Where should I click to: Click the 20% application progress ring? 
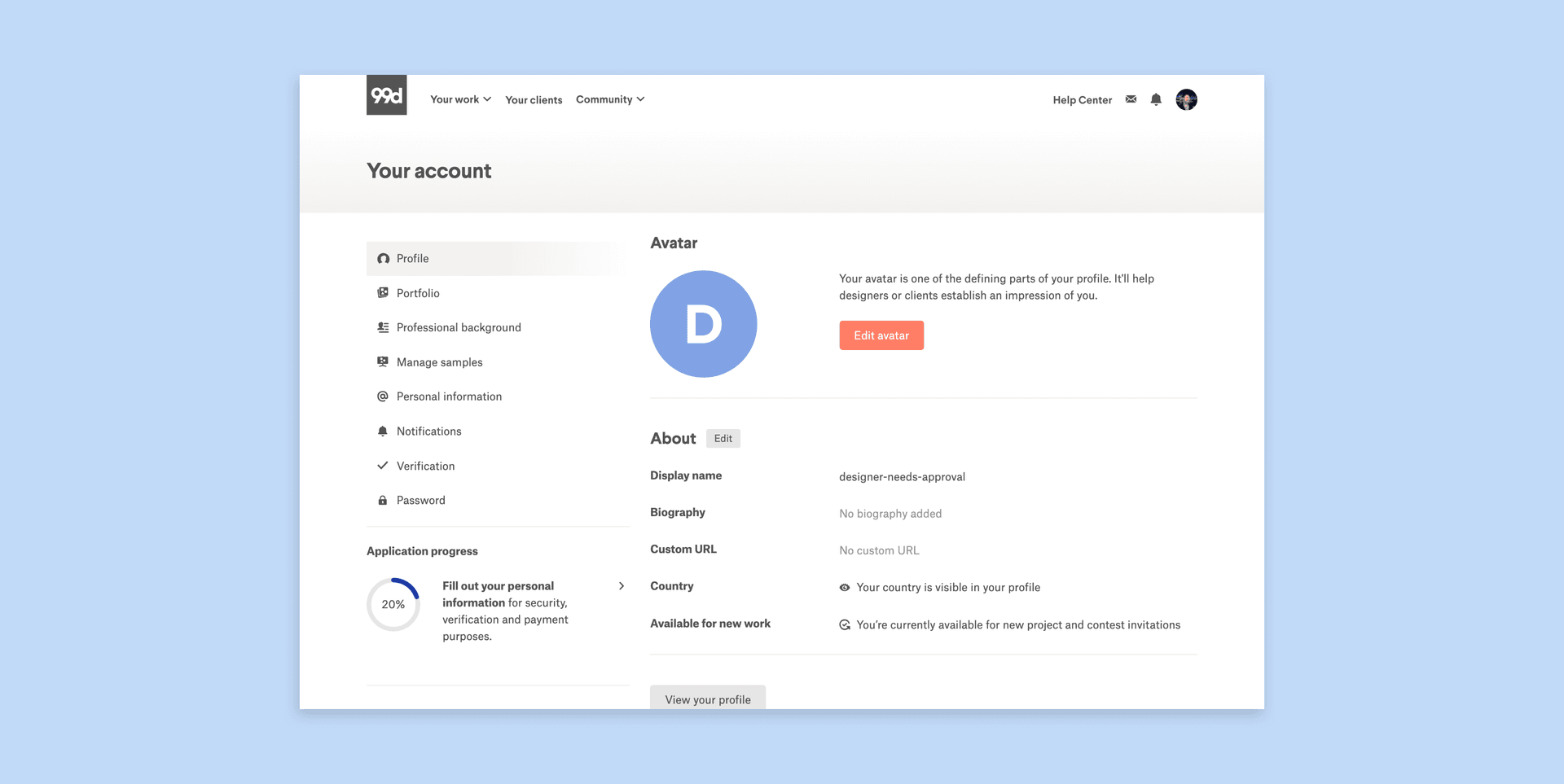point(393,604)
